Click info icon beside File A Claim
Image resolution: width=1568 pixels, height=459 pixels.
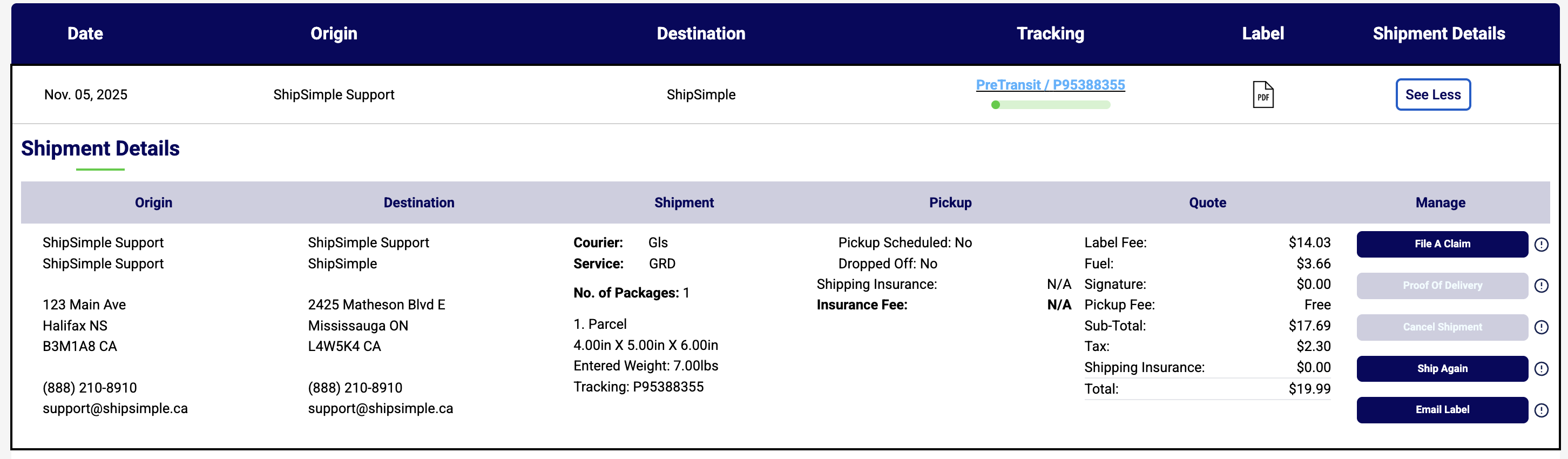(x=1541, y=244)
